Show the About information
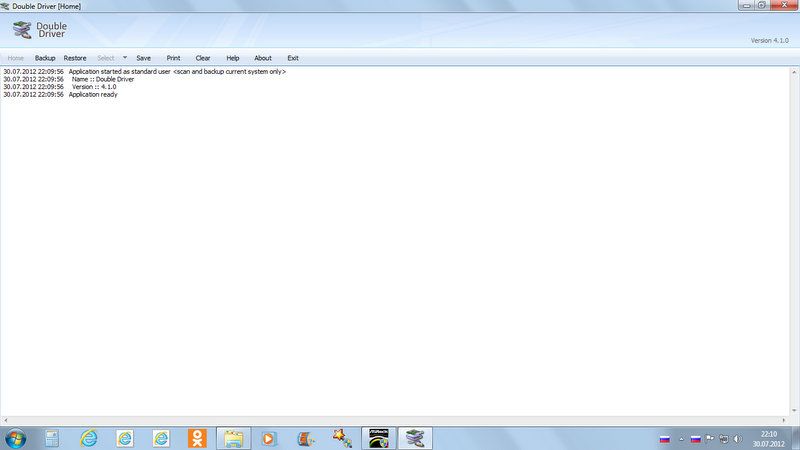This screenshot has width=800, height=450. [x=263, y=58]
